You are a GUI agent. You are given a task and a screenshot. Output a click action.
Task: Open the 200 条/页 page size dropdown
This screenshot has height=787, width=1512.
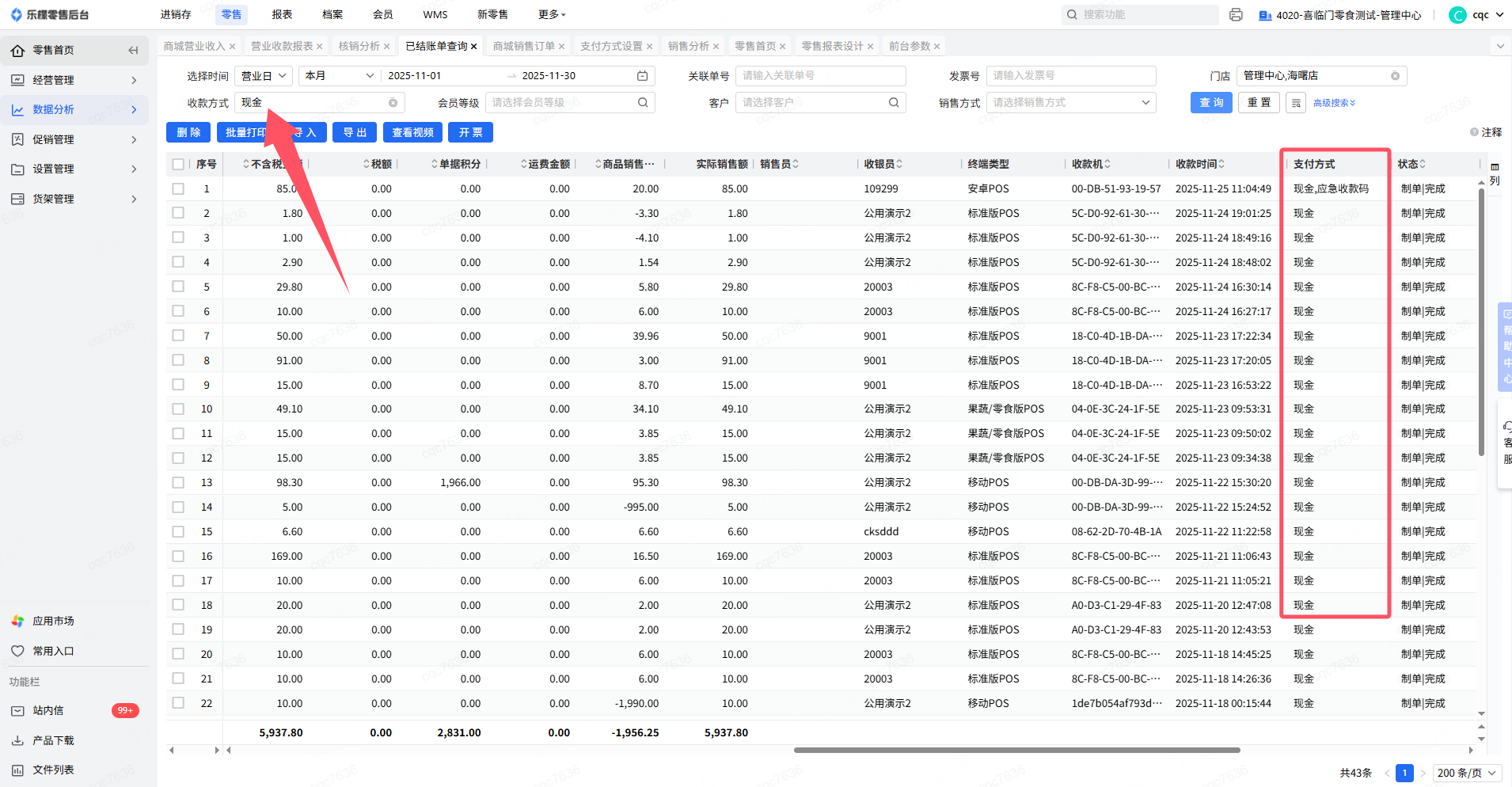1466,773
